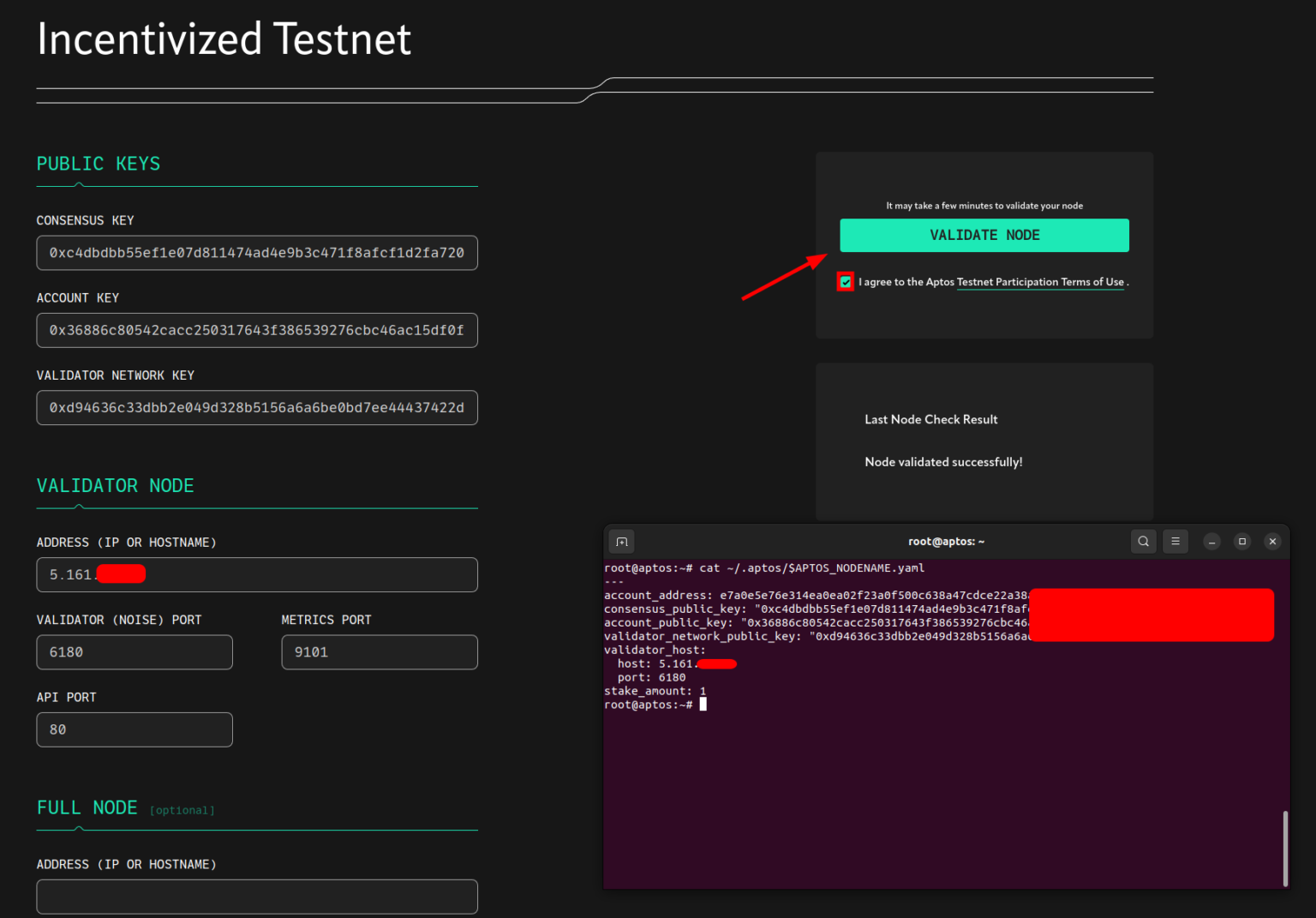1316x918 pixels.
Task: Click the terminal new tab icon
Action: tap(622, 542)
